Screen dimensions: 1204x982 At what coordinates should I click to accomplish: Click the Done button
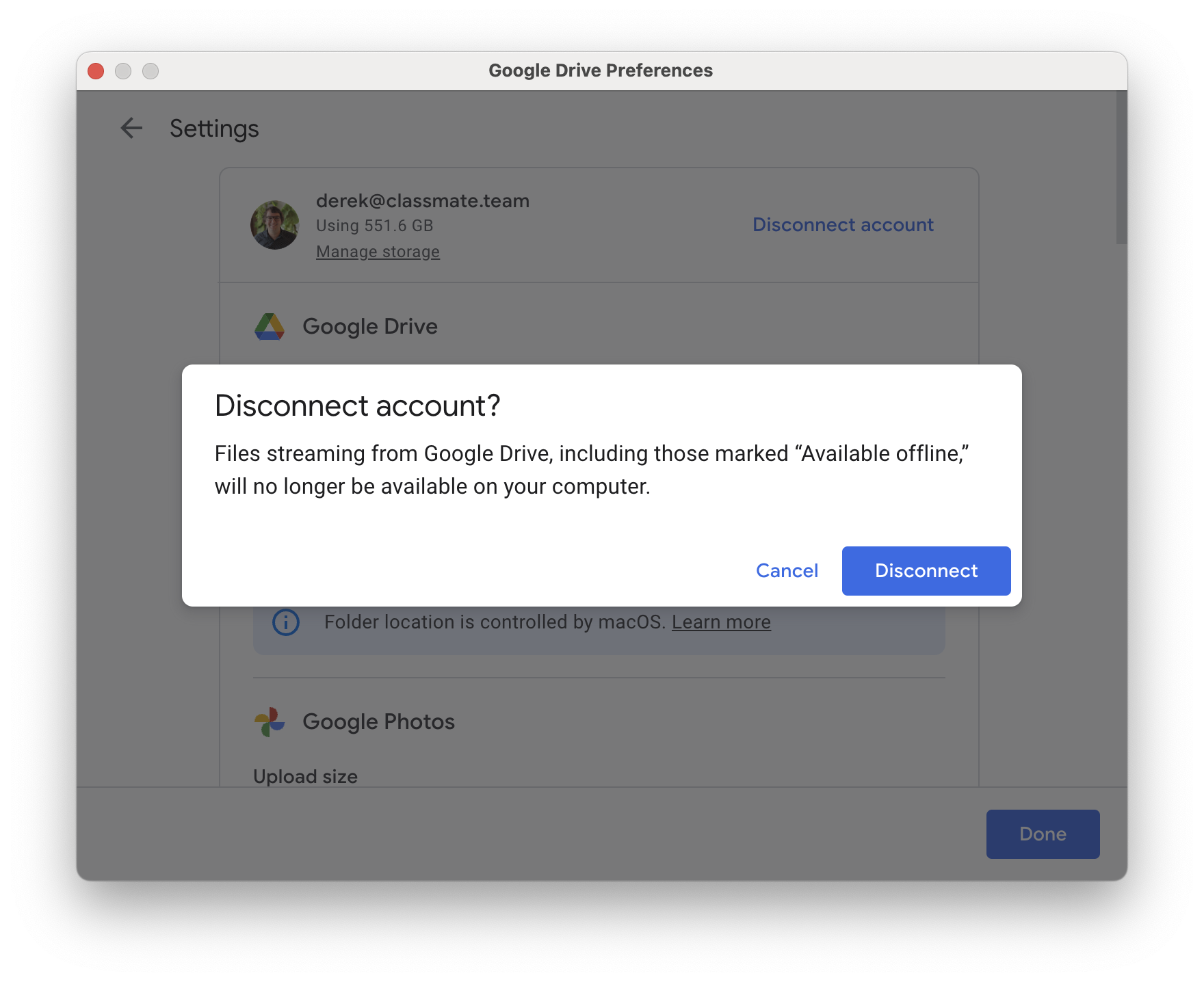1043,834
